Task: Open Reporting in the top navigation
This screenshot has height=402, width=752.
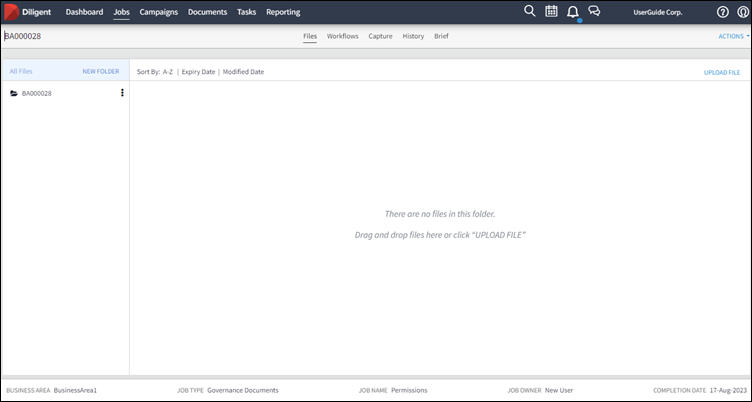Action: [x=283, y=12]
